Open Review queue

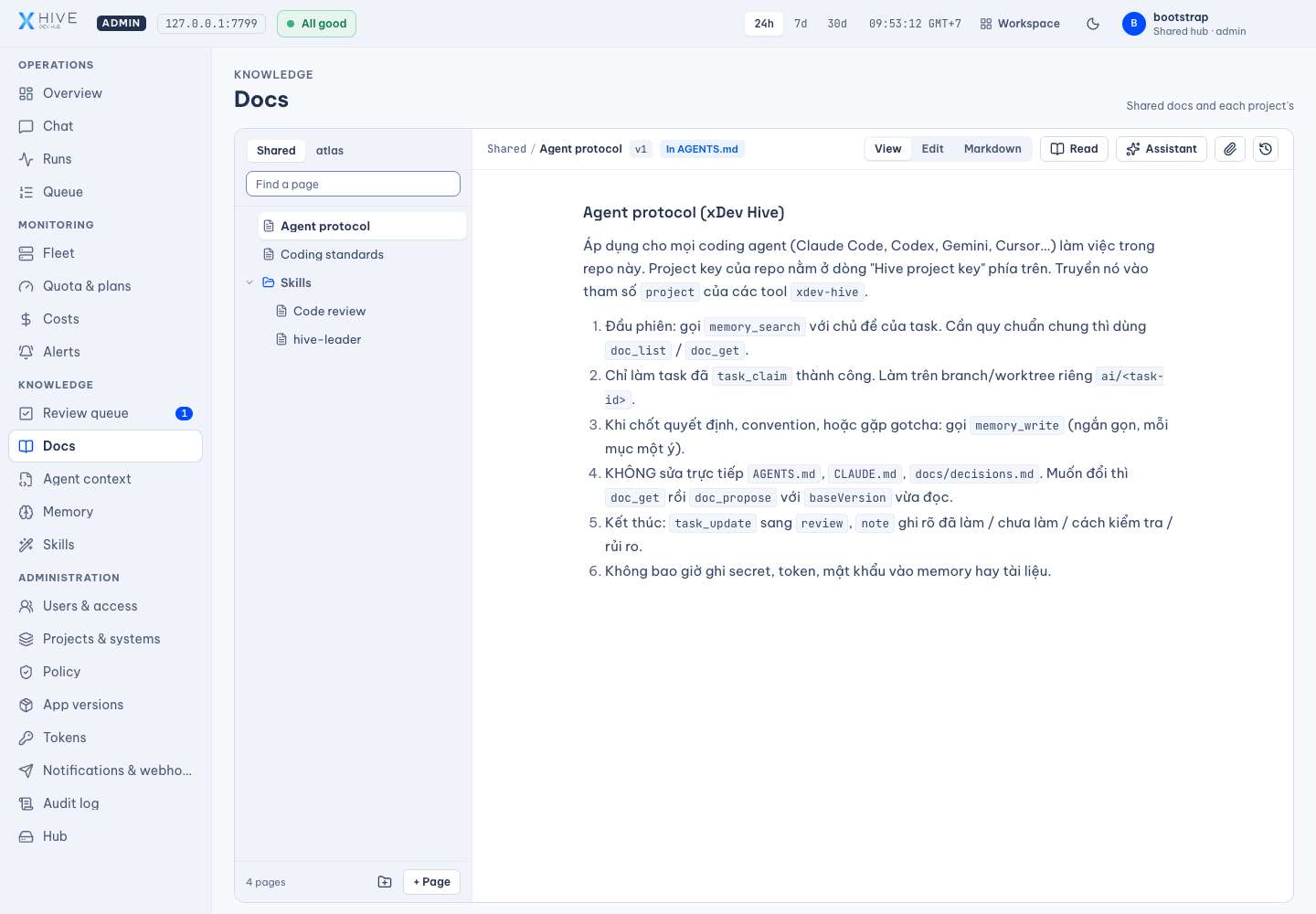[x=105, y=413]
